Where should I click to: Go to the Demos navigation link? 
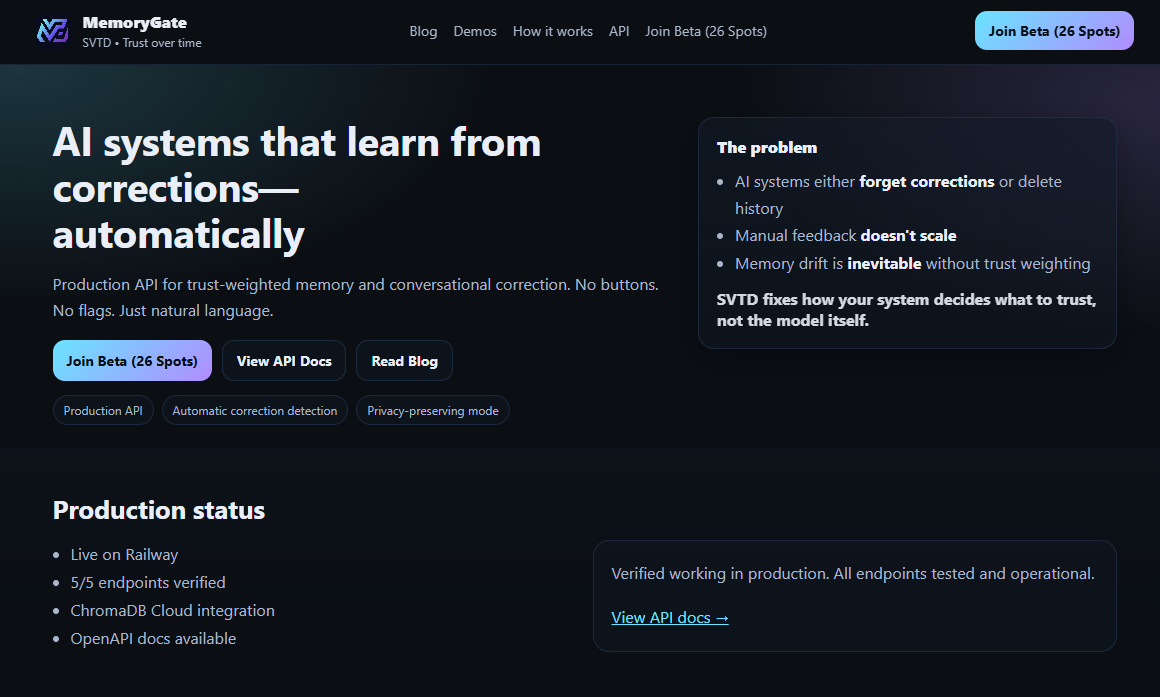[475, 31]
